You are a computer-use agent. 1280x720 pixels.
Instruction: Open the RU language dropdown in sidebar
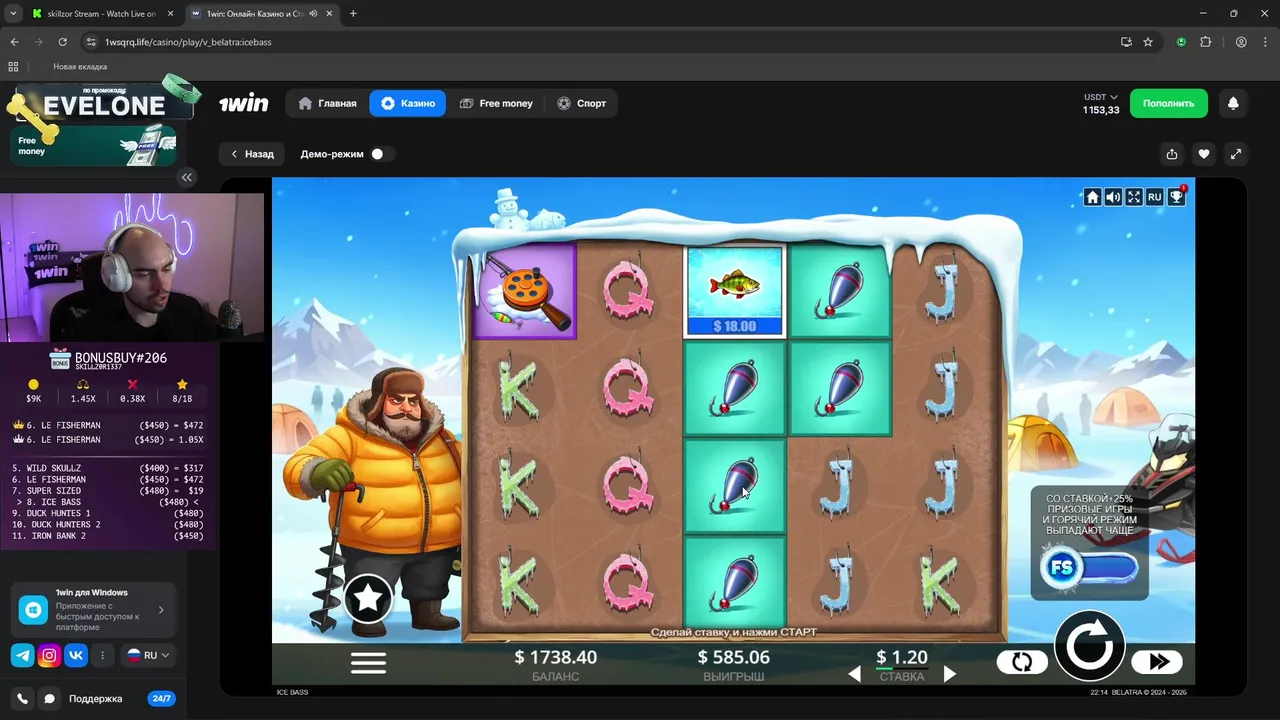click(149, 655)
